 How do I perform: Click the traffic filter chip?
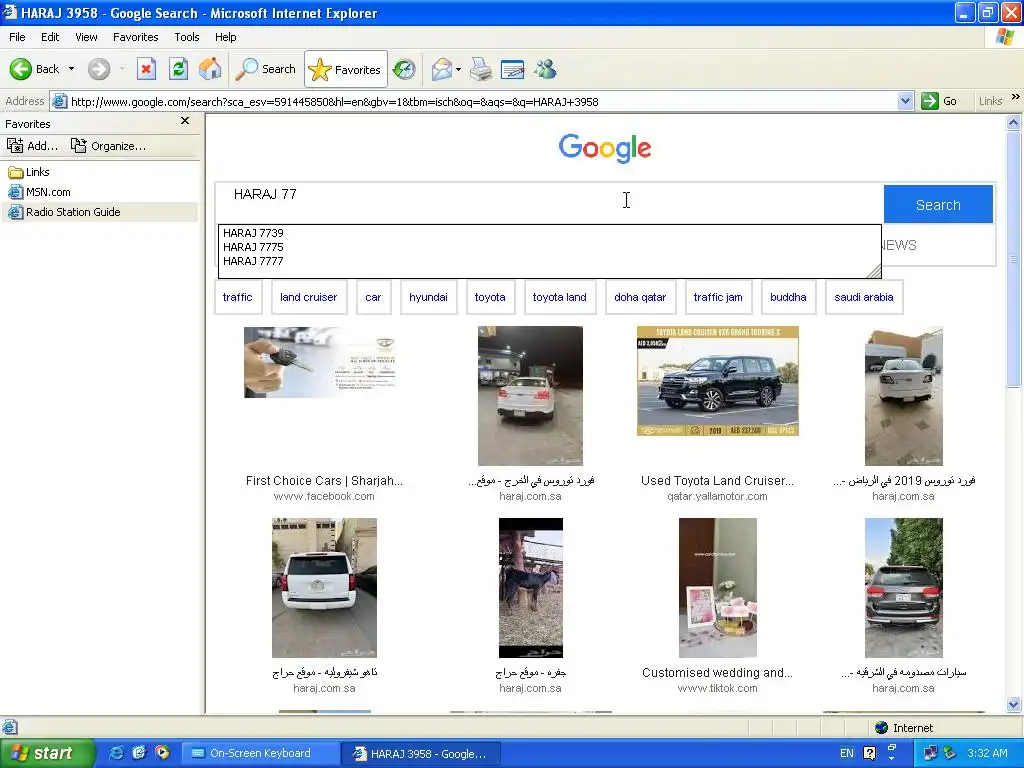[238, 297]
